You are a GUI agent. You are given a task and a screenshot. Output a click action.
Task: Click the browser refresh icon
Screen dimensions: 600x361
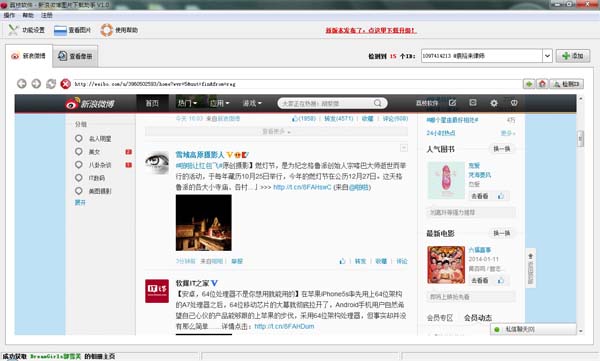click(x=51, y=83)
